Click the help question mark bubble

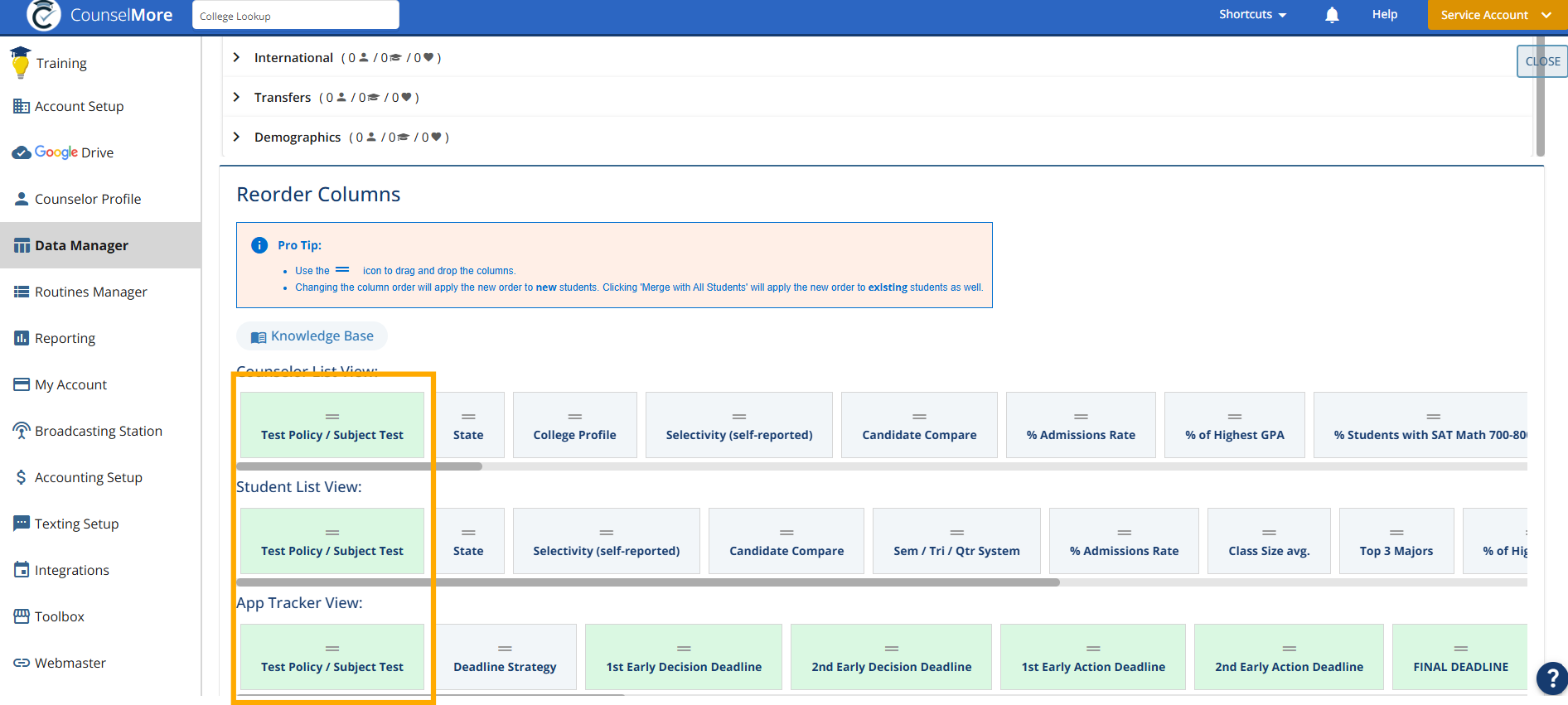coord(1551,678)
